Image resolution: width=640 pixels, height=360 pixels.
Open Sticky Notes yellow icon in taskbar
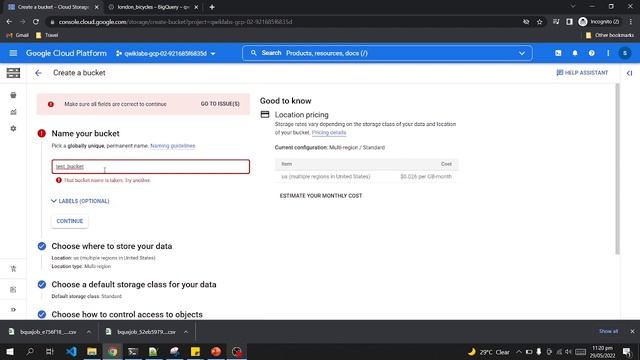tap(195, 351)
